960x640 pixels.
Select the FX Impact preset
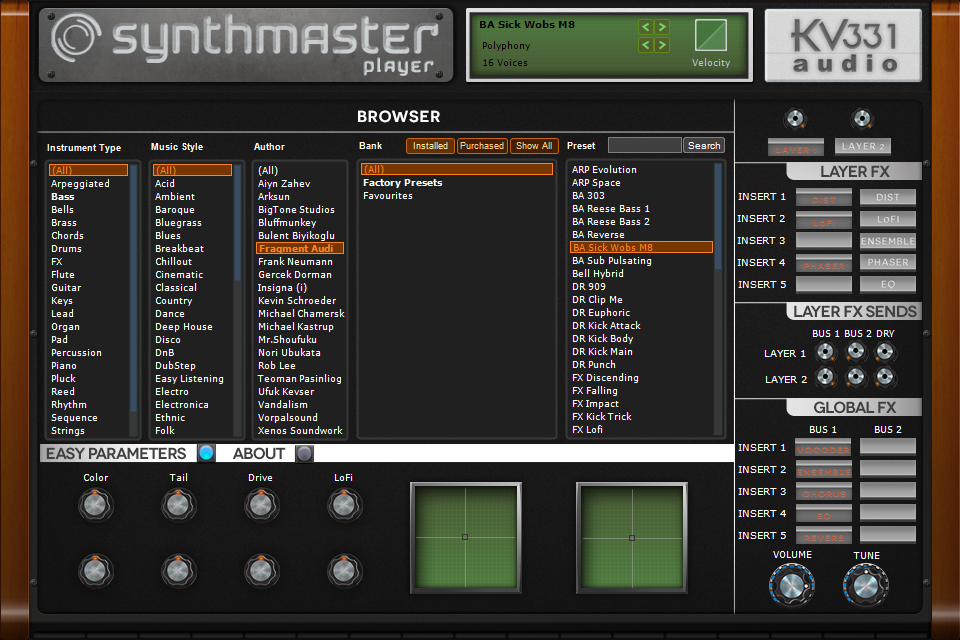pyautogui.click(x=595, y=404)
